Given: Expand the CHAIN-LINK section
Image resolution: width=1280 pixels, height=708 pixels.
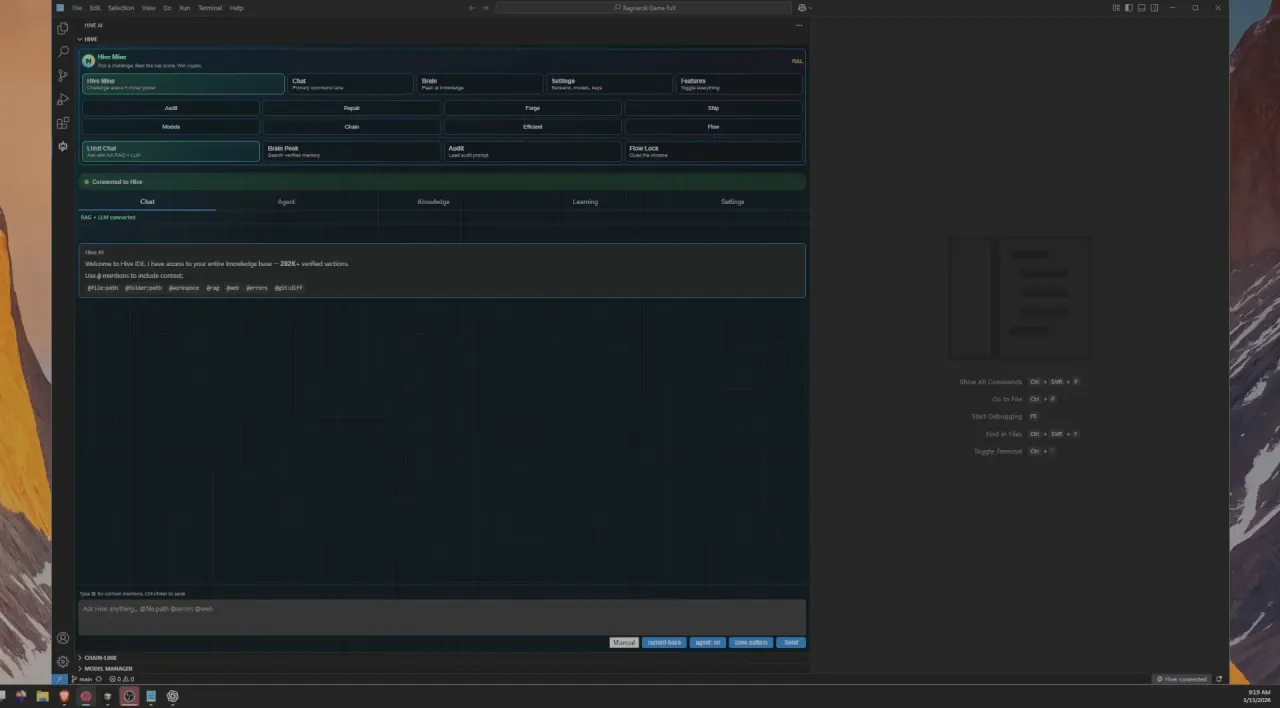Looking at the screenshot, I should 101,658.
